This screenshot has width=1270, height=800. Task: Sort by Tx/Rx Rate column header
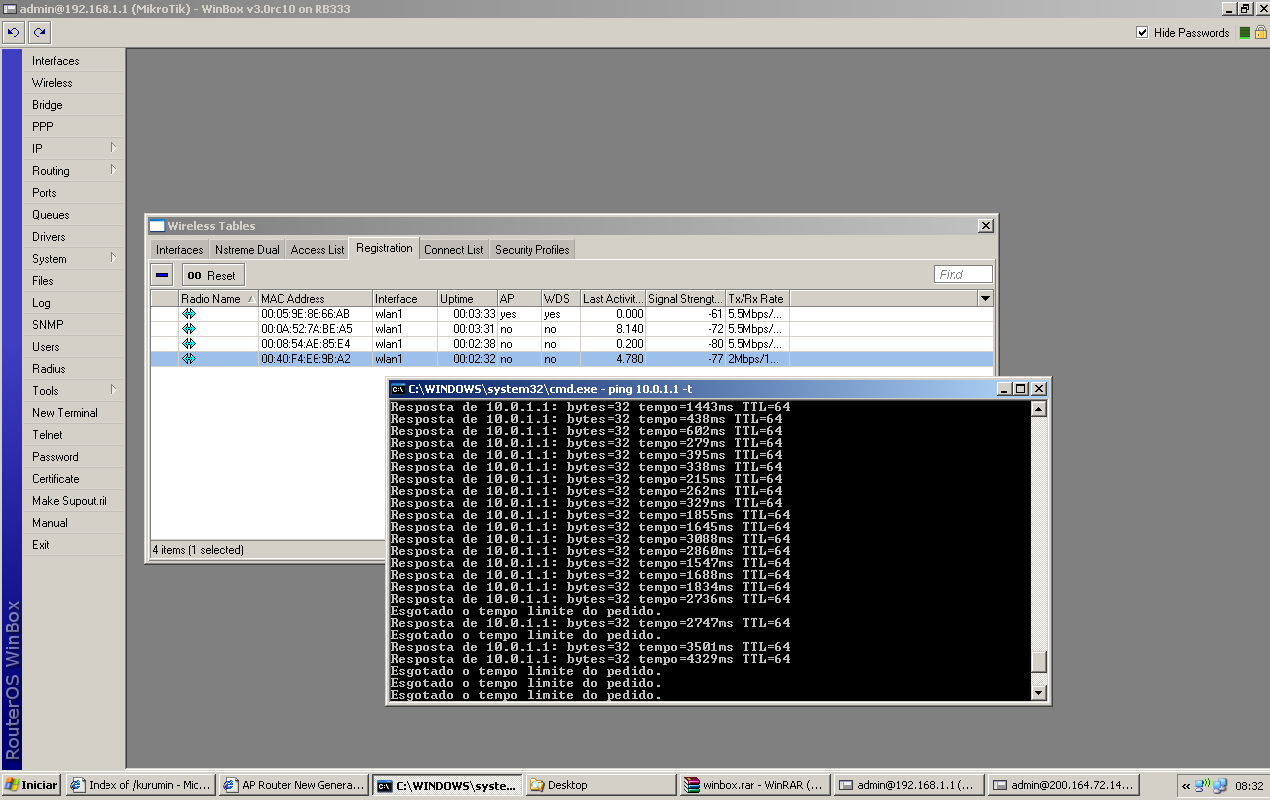click(757, 299)
